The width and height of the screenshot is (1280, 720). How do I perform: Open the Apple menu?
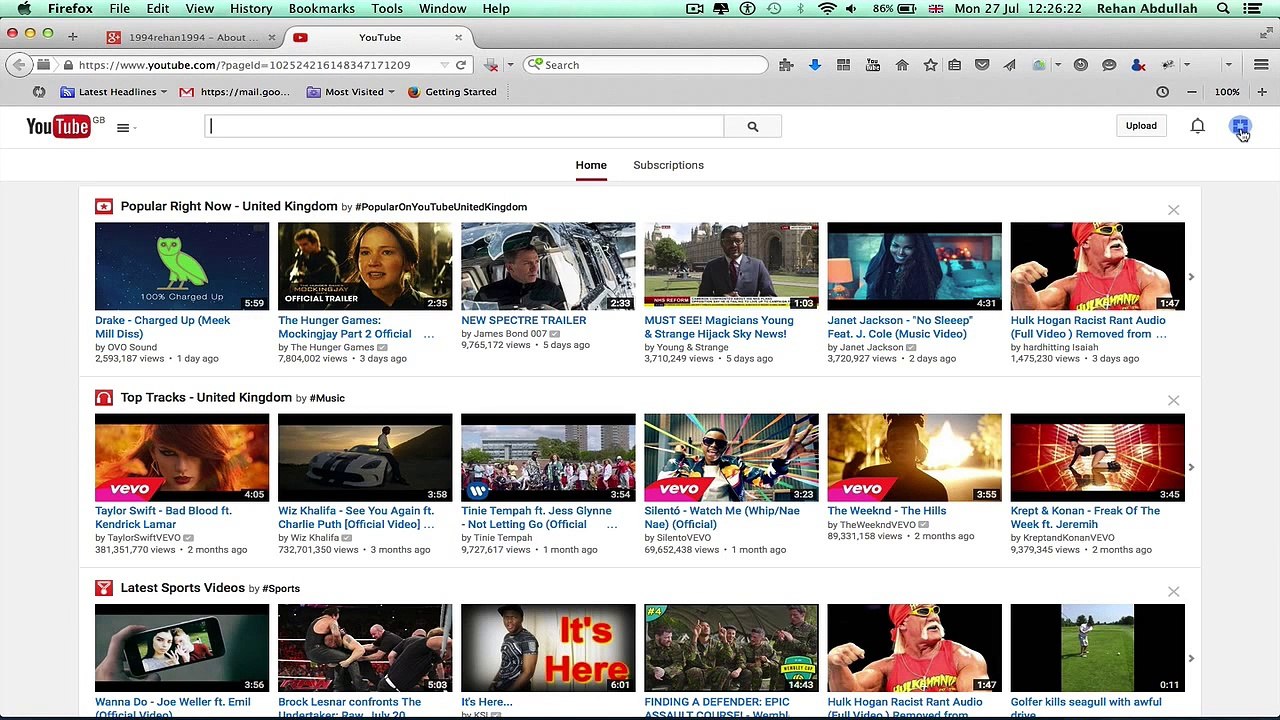tap(24, 9)
